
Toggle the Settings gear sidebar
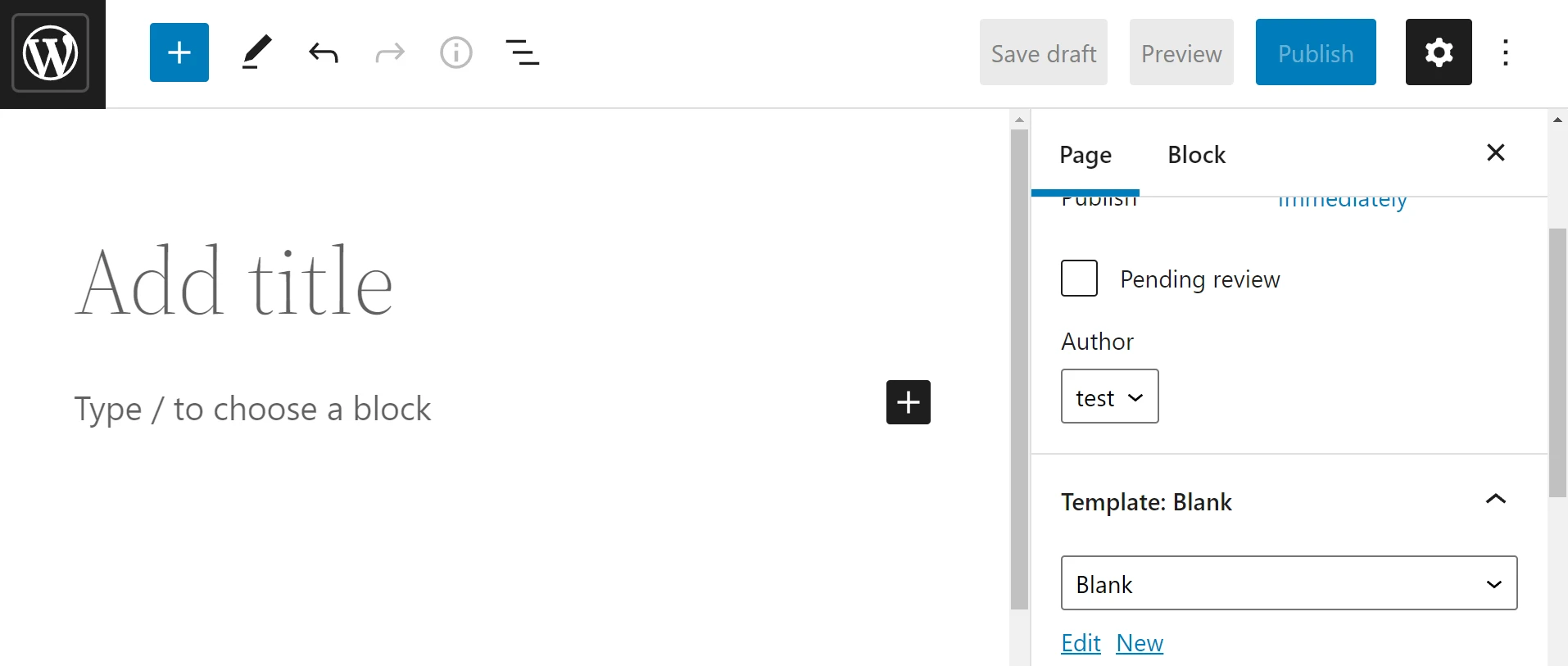tap(1439, 53)
